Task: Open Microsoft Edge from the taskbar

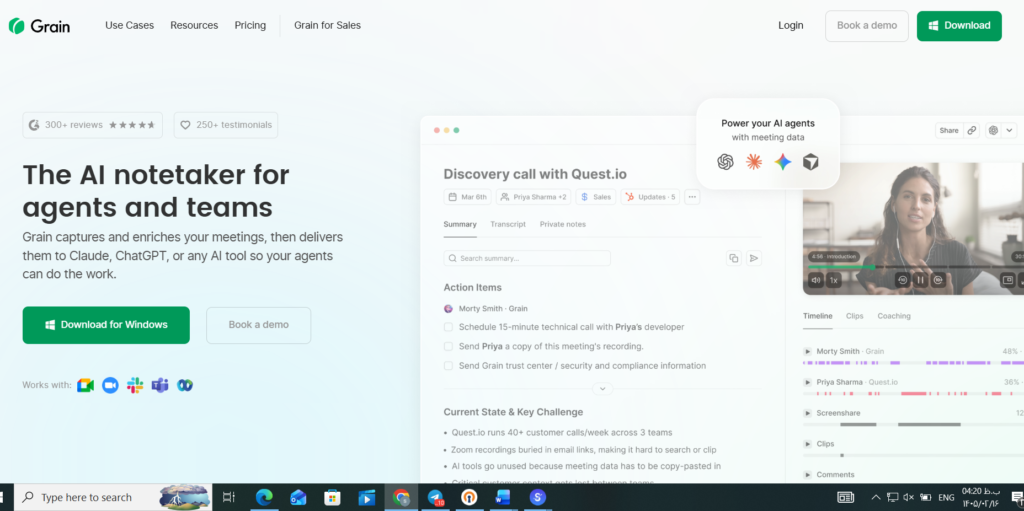Action: point(264,498)
